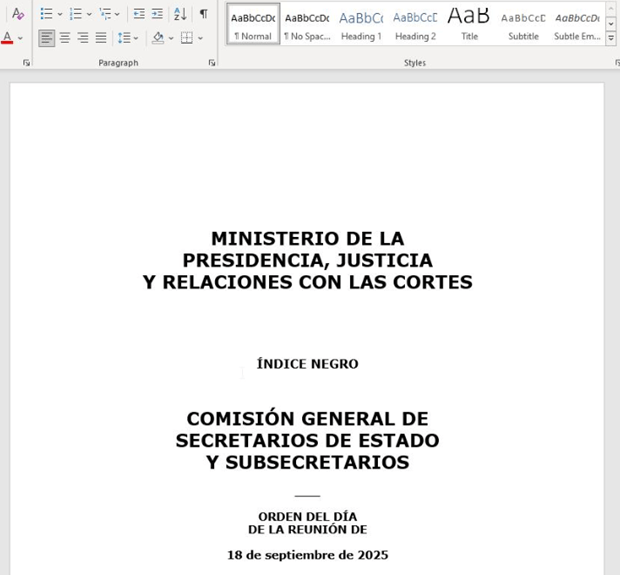Apply a numbered list to the text

[75, 14]
